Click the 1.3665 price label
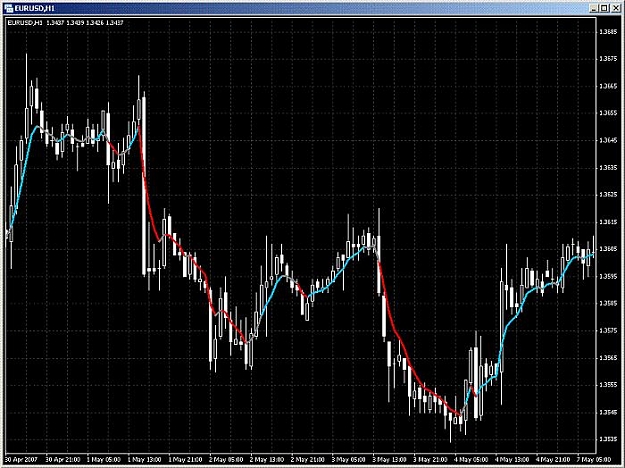The width and height of the screenshot is (625, 468). (x=608, y=86)
